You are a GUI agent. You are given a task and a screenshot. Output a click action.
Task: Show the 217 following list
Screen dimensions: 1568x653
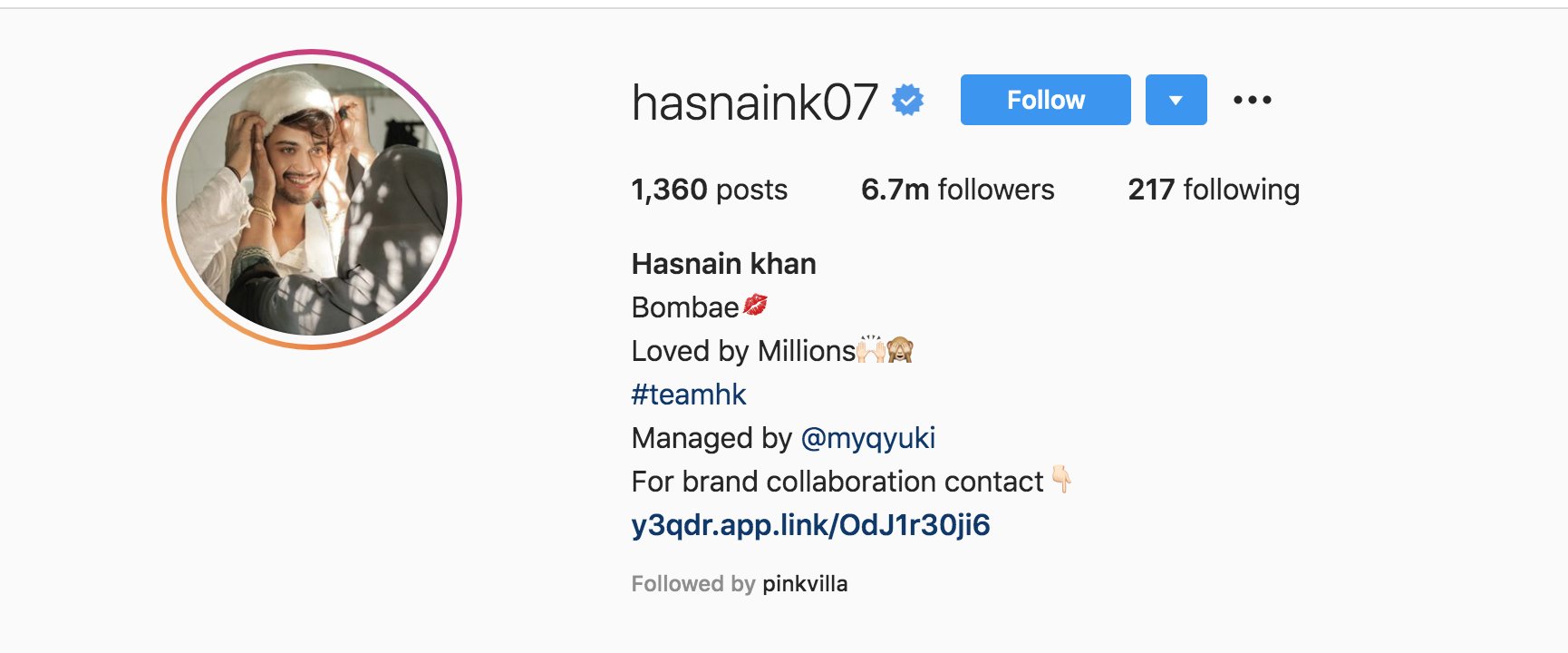[1214, 190]
